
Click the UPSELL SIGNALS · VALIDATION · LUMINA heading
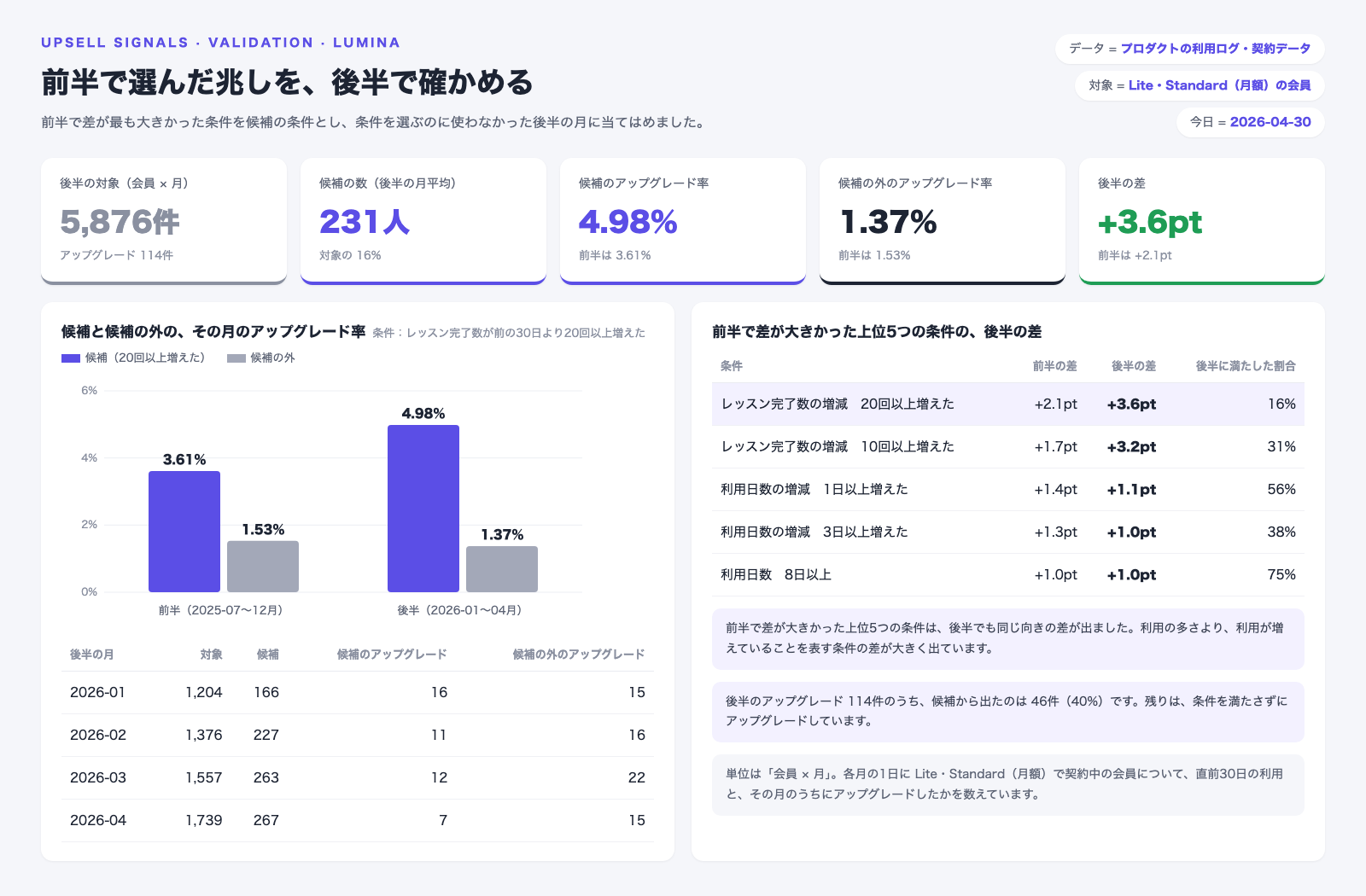[x=220, y=43]
